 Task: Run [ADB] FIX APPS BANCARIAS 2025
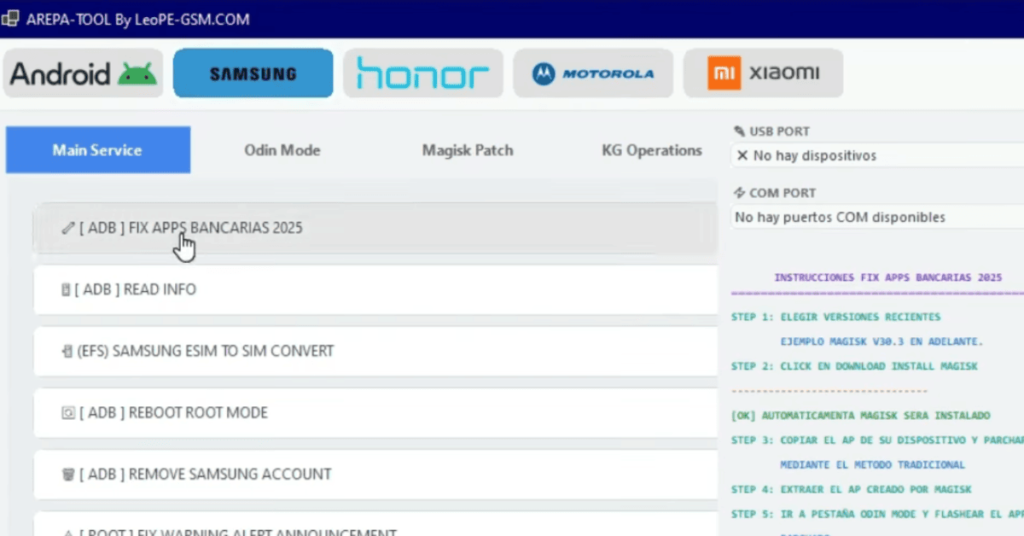pos(376,228)
